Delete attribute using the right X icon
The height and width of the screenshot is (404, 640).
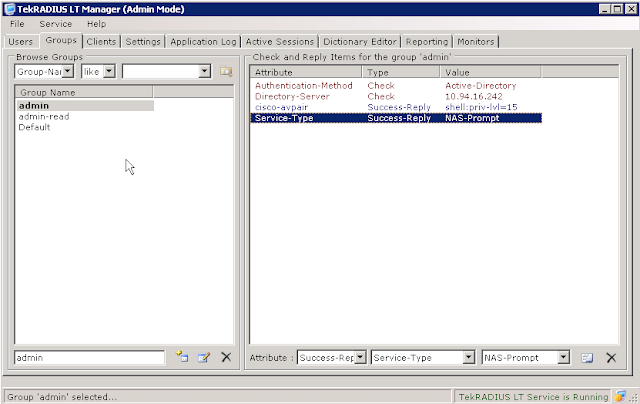(x=611, y=358)
